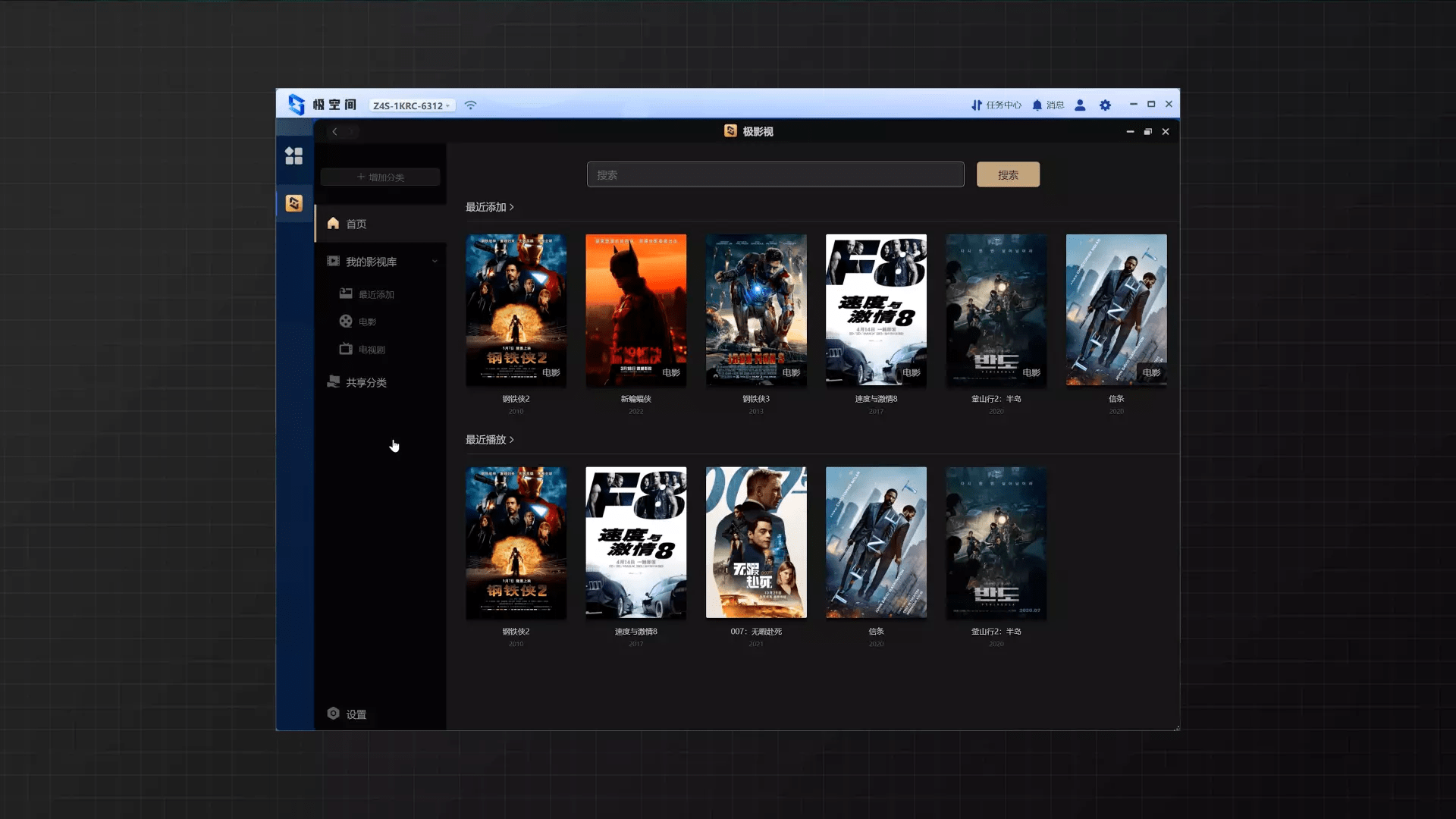Go back with the left arrow
Viewport: 1456px width, 819px height.
coord(334,132)
